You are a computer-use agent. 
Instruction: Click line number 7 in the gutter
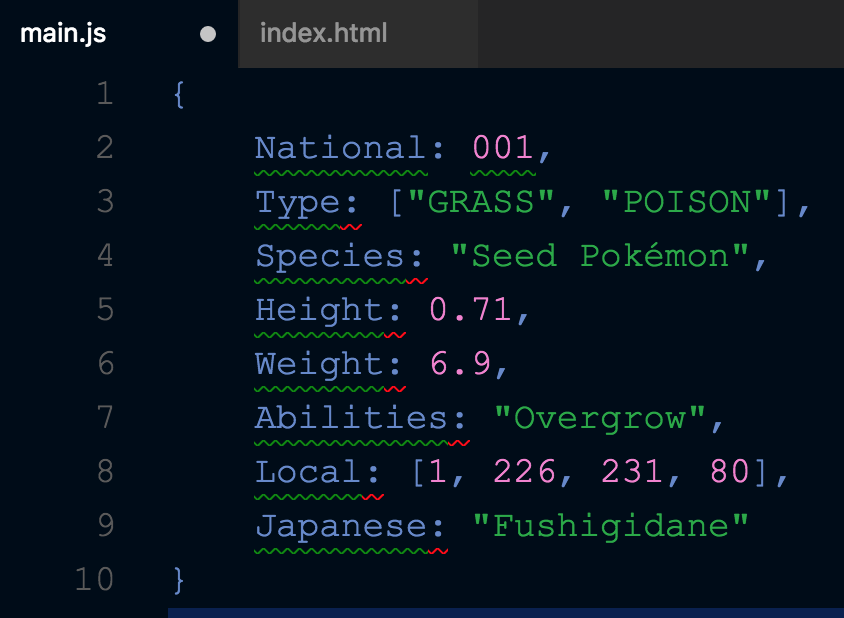[105, 417]
